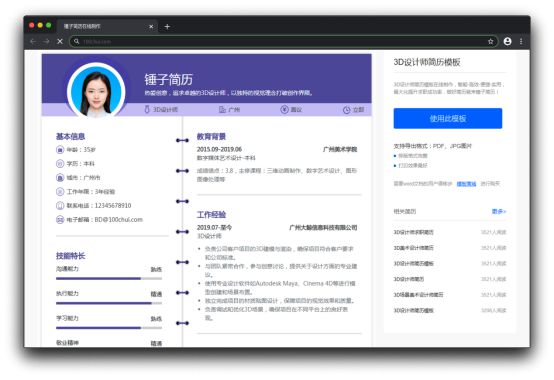Focus the browser address bar
The height and width of the screenshot is (380, 554).
283,41
